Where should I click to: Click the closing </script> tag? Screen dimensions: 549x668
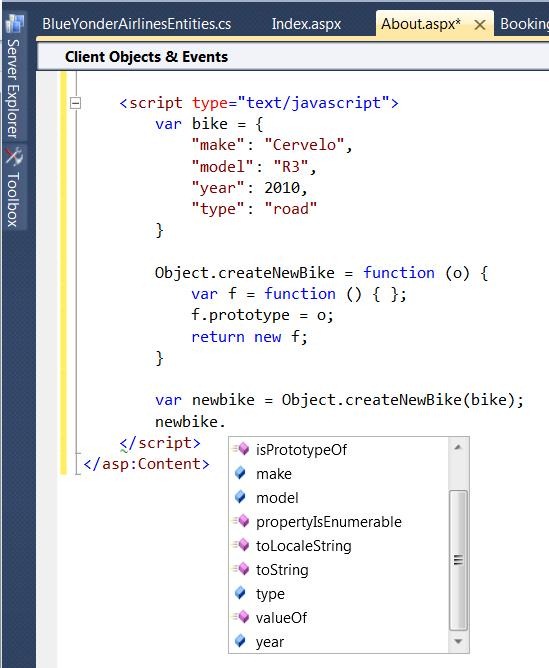(160, 443)
